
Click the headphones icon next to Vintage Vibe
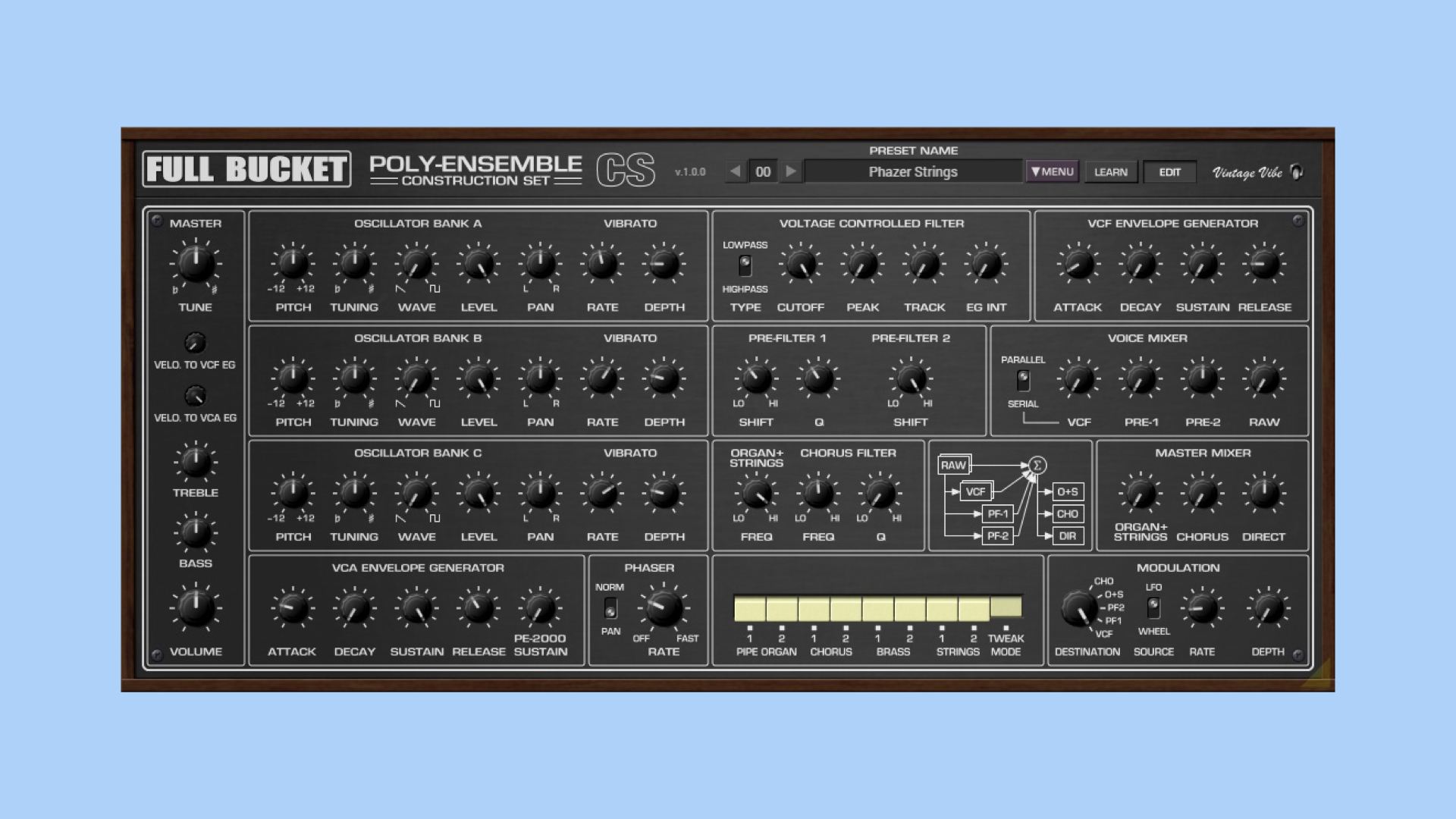(1297, 172)
